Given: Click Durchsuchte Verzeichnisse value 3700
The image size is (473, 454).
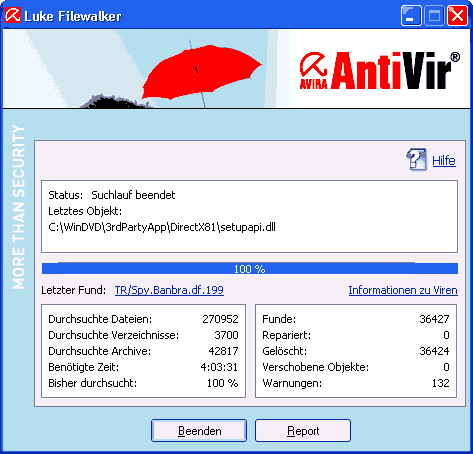Looking at the screenshot, I should (x=226, y=335).
